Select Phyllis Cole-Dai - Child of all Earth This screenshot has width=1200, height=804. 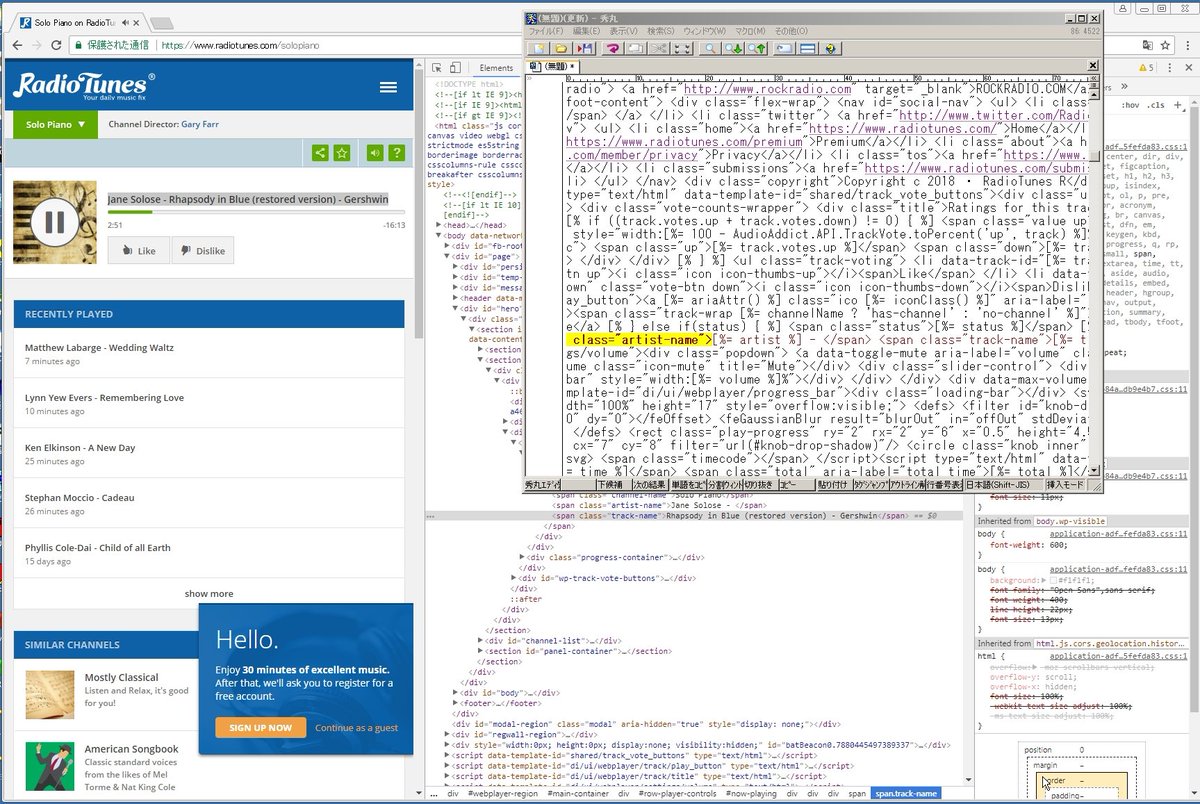tap(98, 548)
